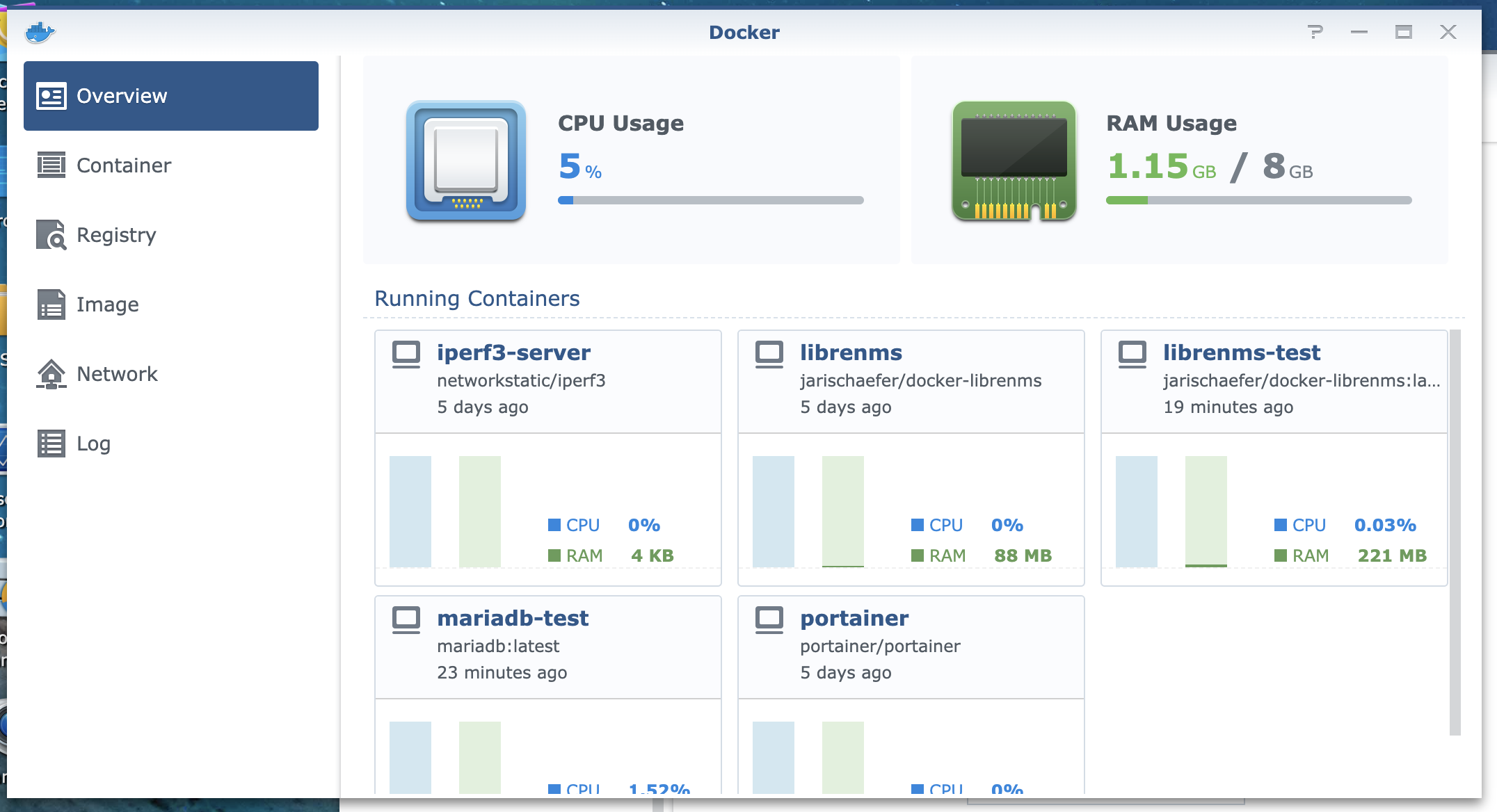The width and height of the screenshot is (1497, 812).
Task: Click the Docker whale icon in title bar
Action: click(40, 32)
